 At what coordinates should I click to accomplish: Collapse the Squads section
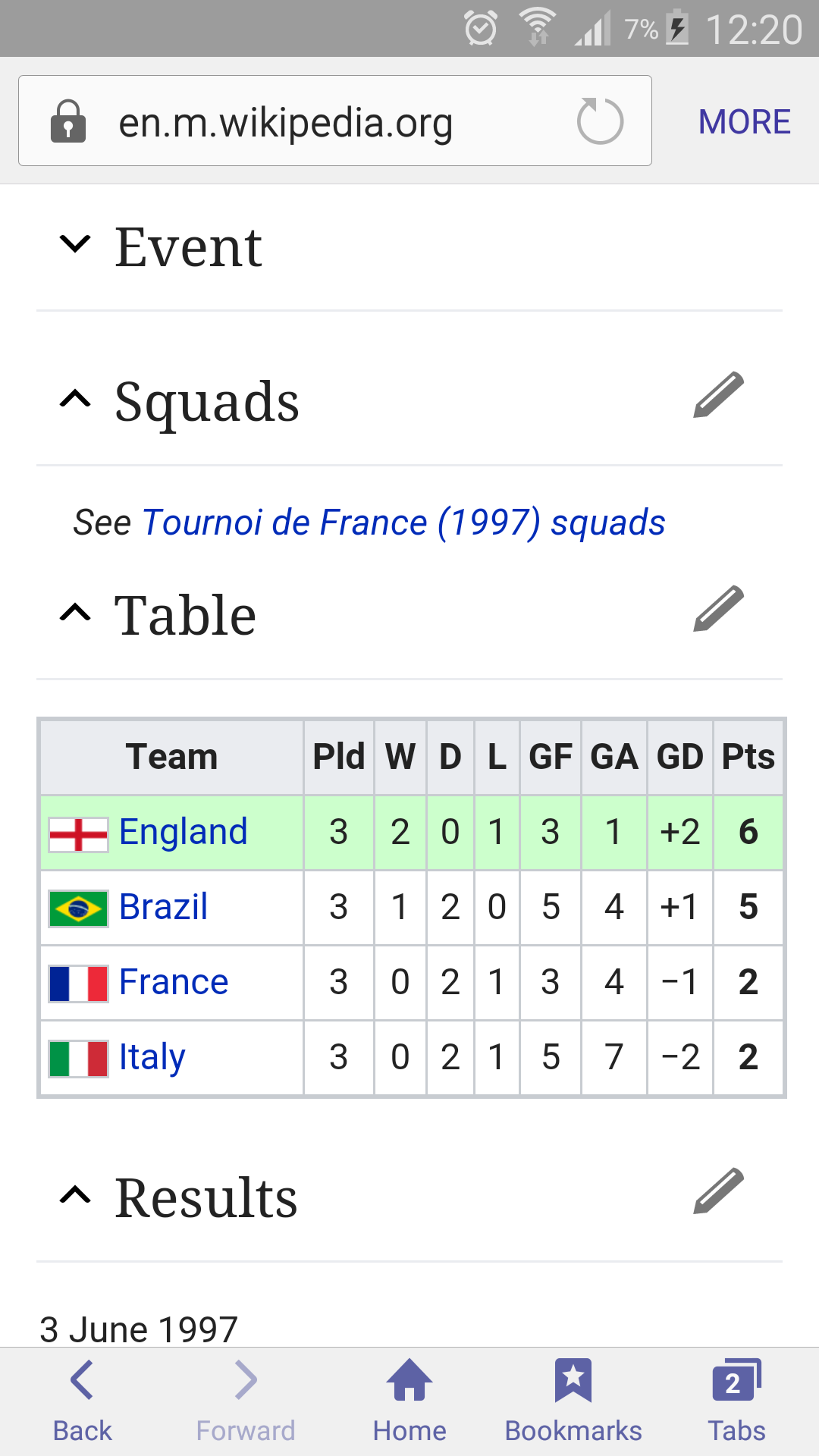(x=75, y=399)
